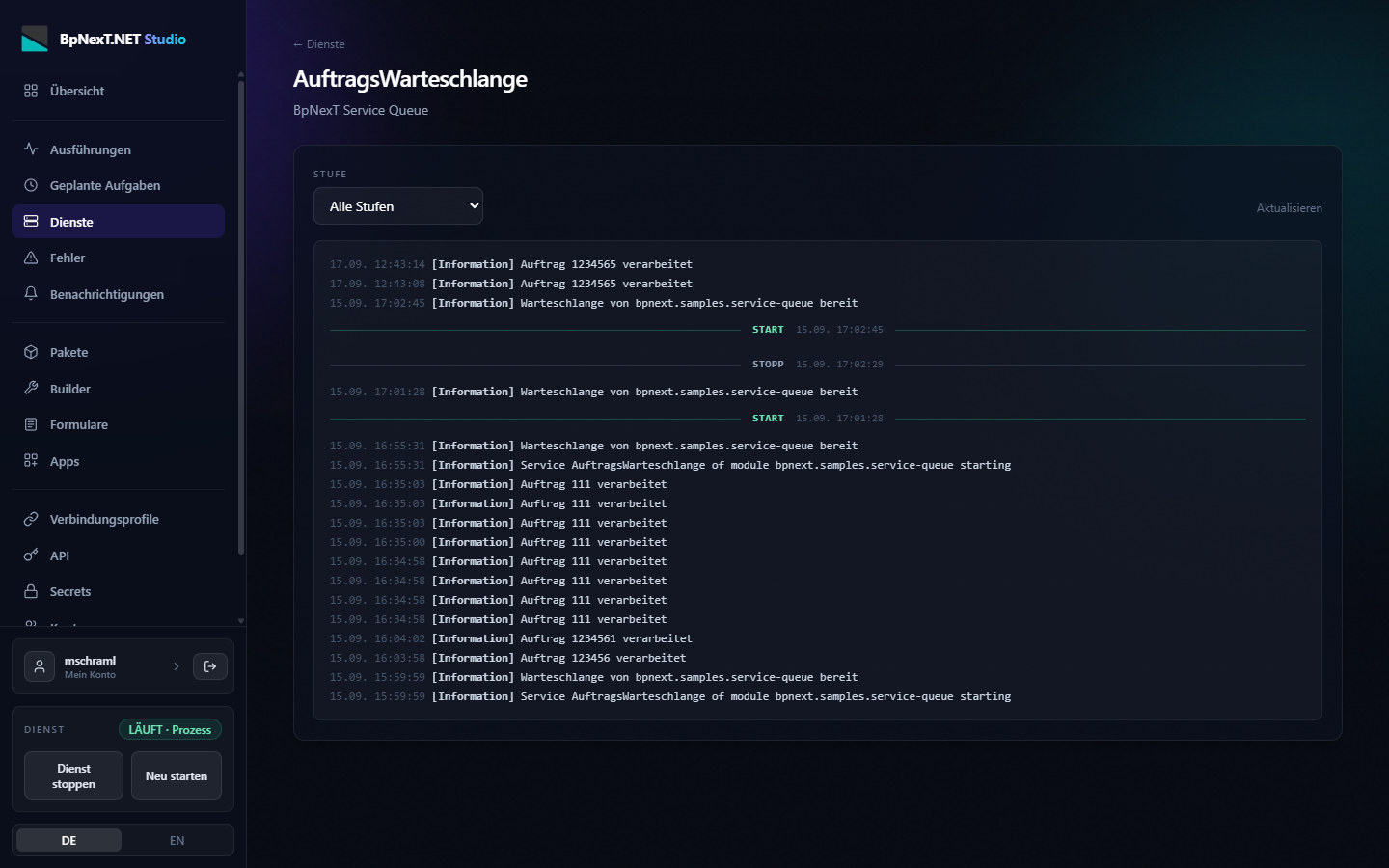The width and height of the screenshot is (1389, 868).
Task: Click the Fehler warning triangle icon
Action: coord(31,258)
